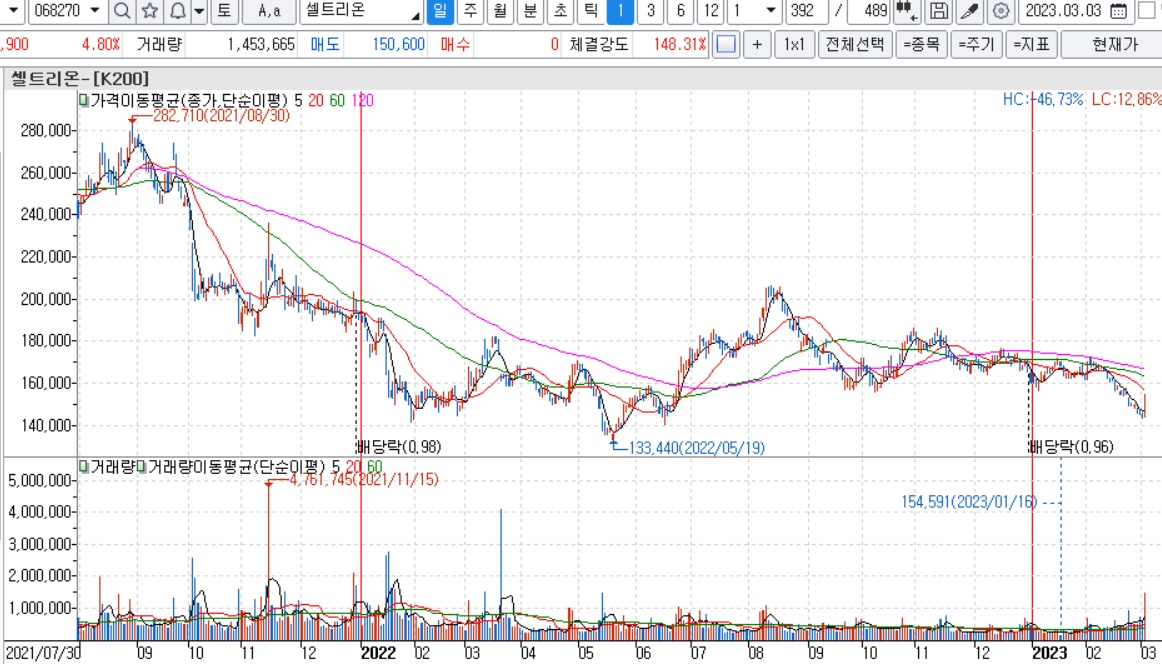
Task: Expand the bell icon dropdown arrow
Action: point(199,10)
